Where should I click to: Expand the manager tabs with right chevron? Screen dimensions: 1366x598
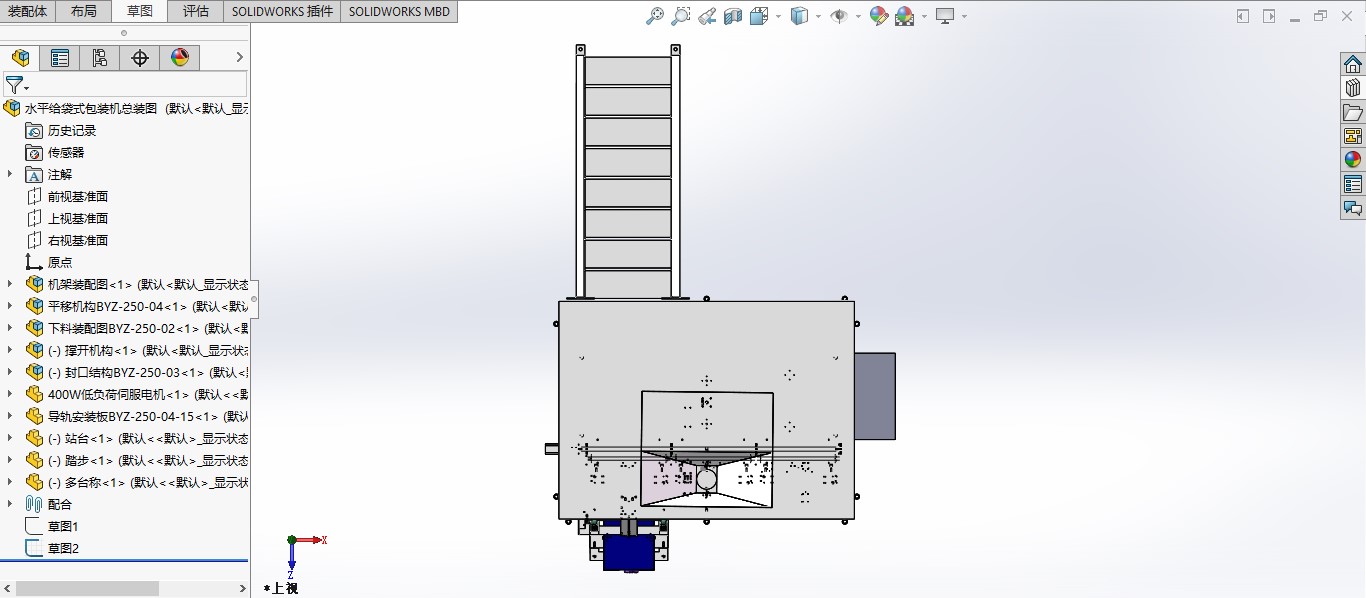point(239,58)
